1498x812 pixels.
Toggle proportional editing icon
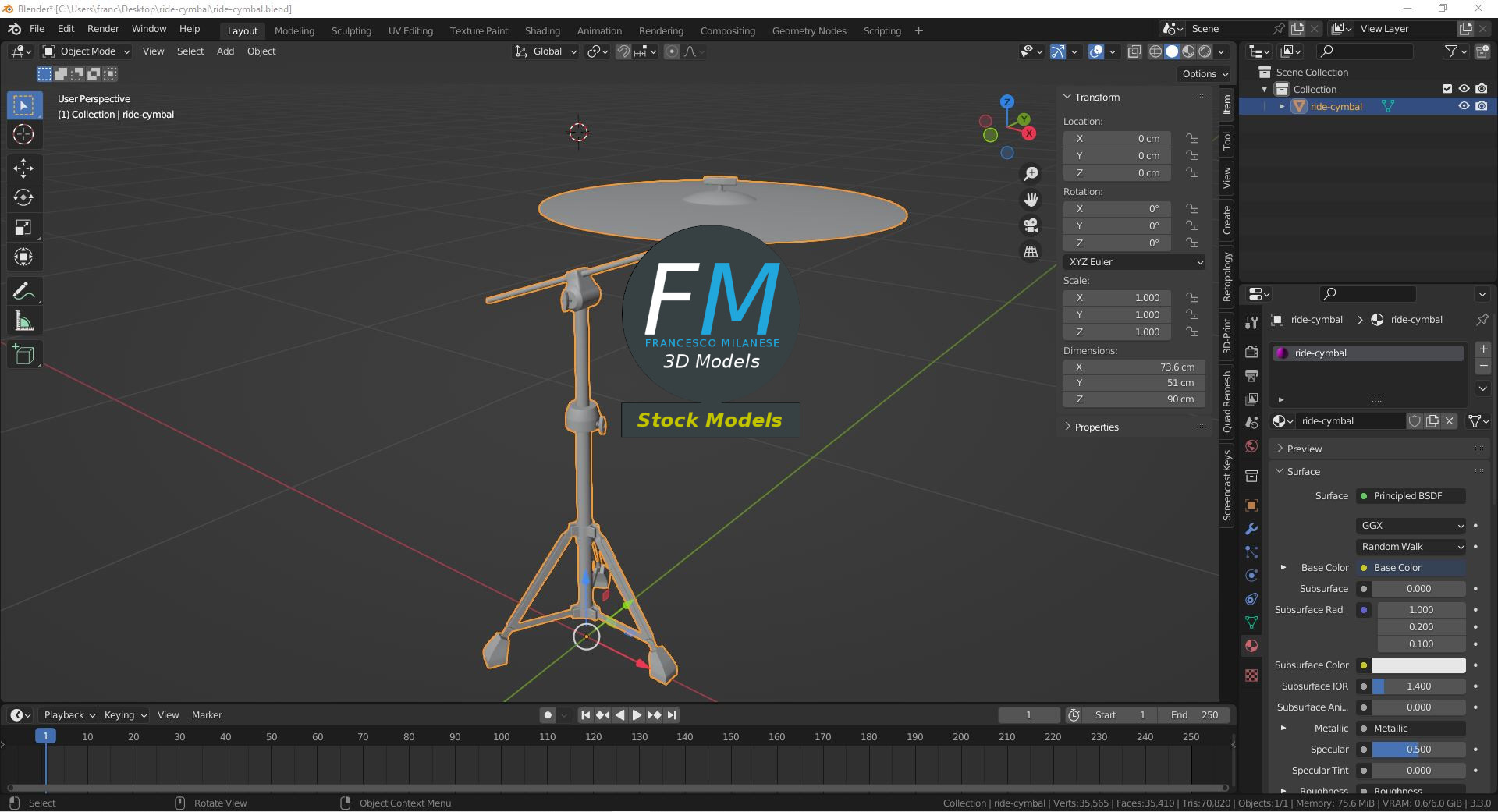click(x=672, y=51)
